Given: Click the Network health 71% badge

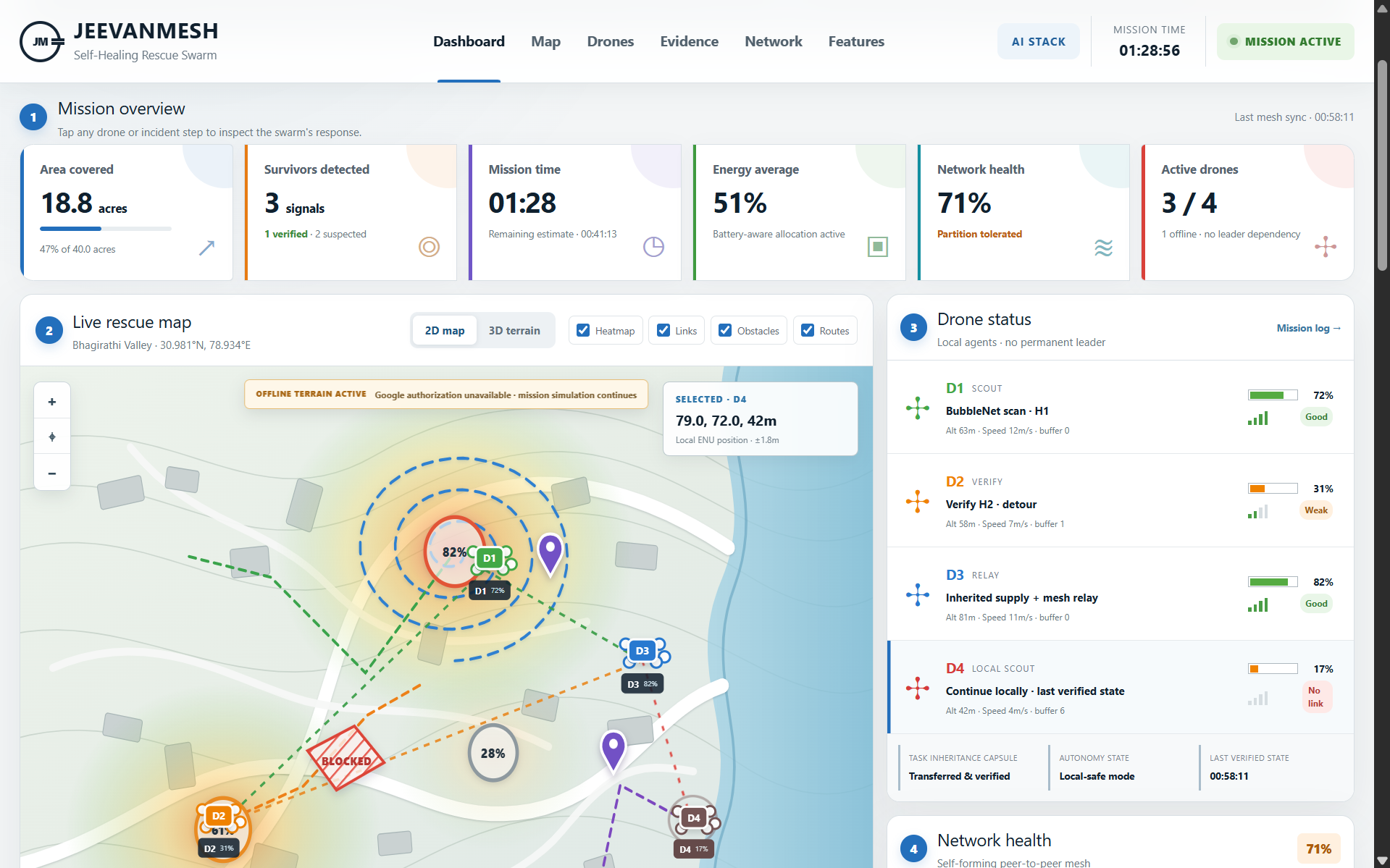Looking at the screenshot, I should pyautogui.click(x=1318, y=848).
